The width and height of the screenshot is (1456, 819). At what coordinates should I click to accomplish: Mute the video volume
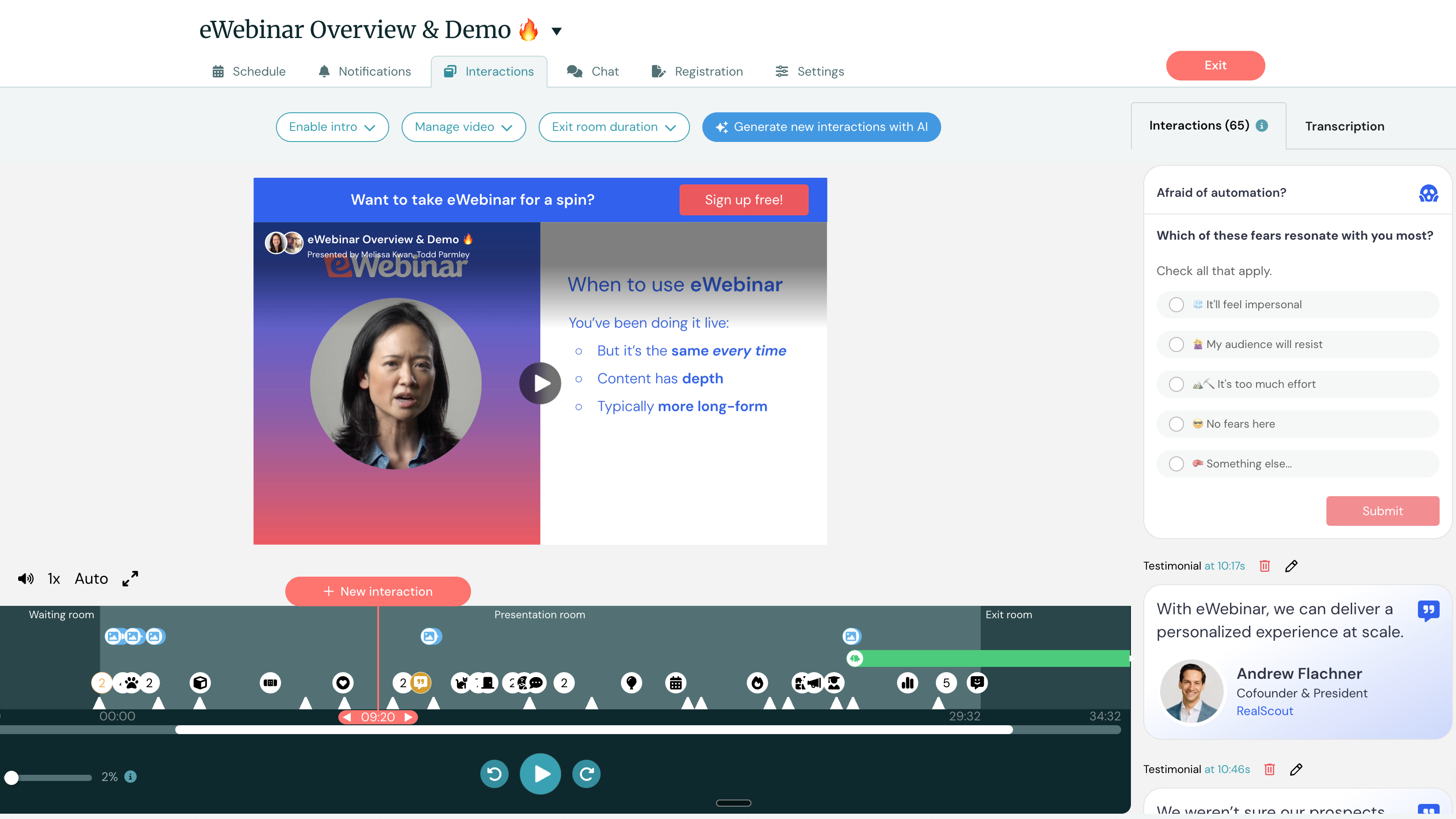click(x=26, y=578)
